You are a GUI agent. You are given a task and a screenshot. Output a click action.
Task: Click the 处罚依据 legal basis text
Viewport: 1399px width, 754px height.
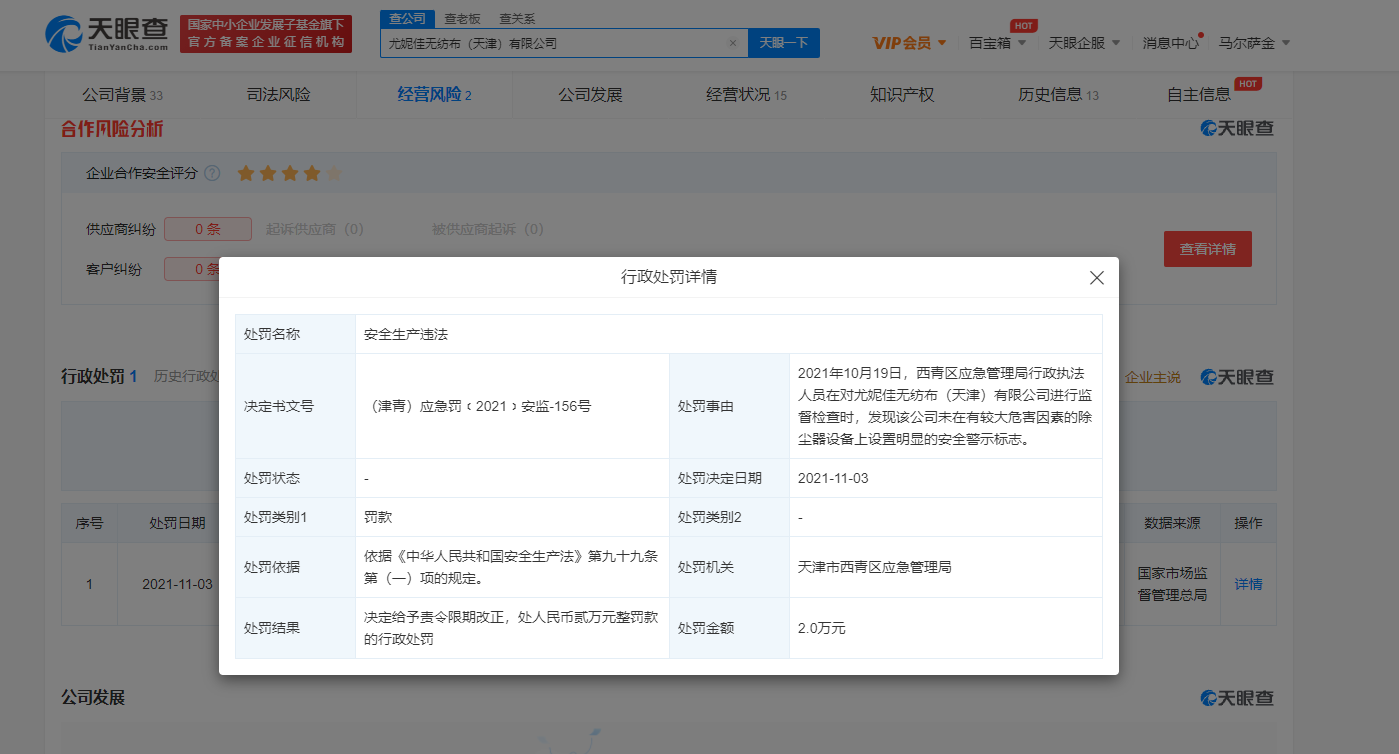tap(511, 567)
